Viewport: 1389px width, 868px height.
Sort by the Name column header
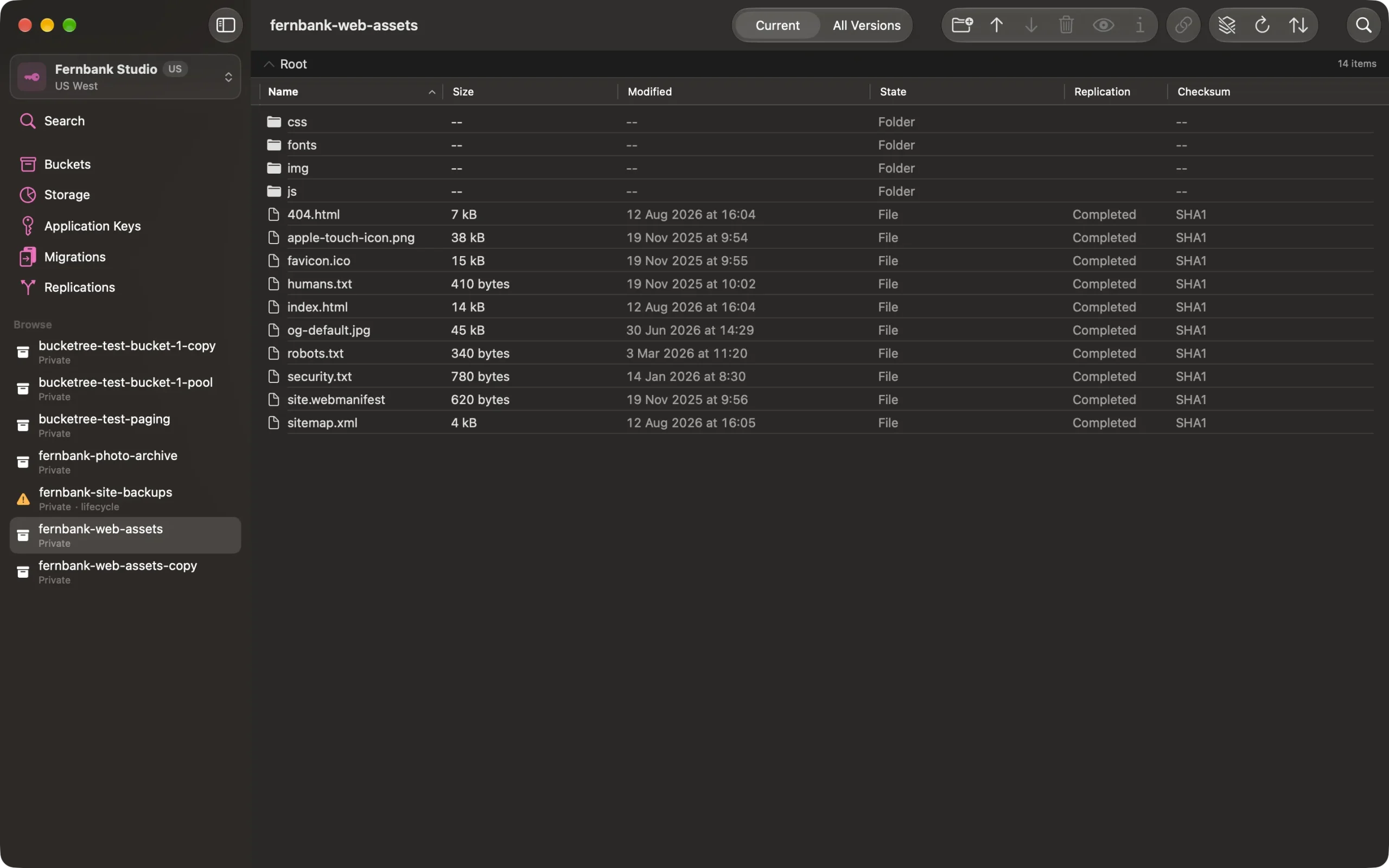351,92
